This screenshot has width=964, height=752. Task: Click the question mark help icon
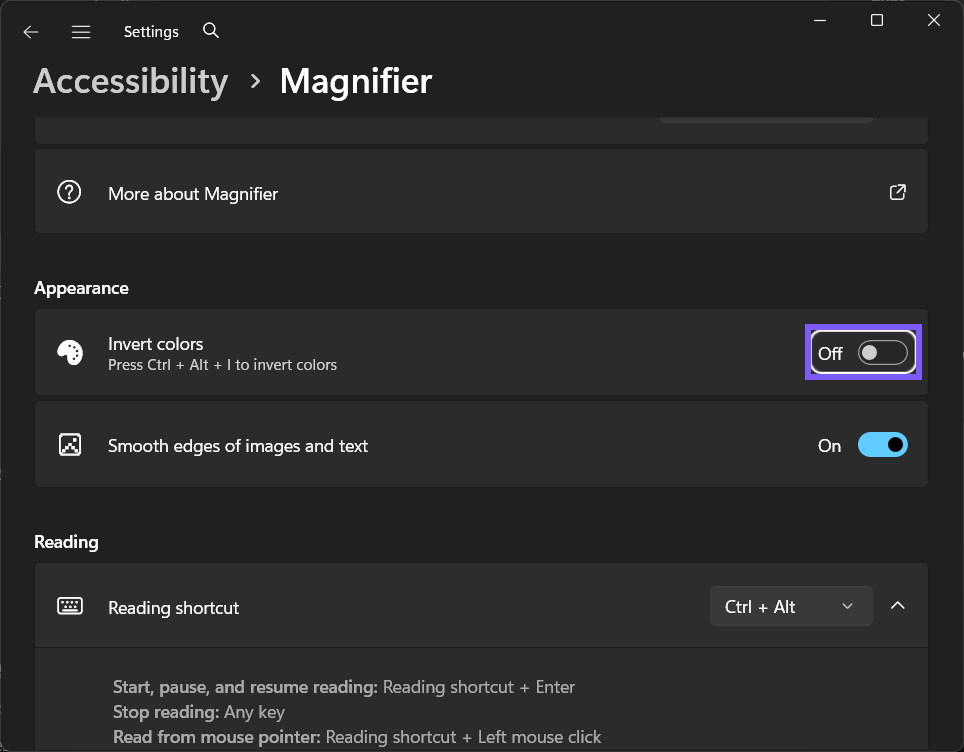(69, 192)
